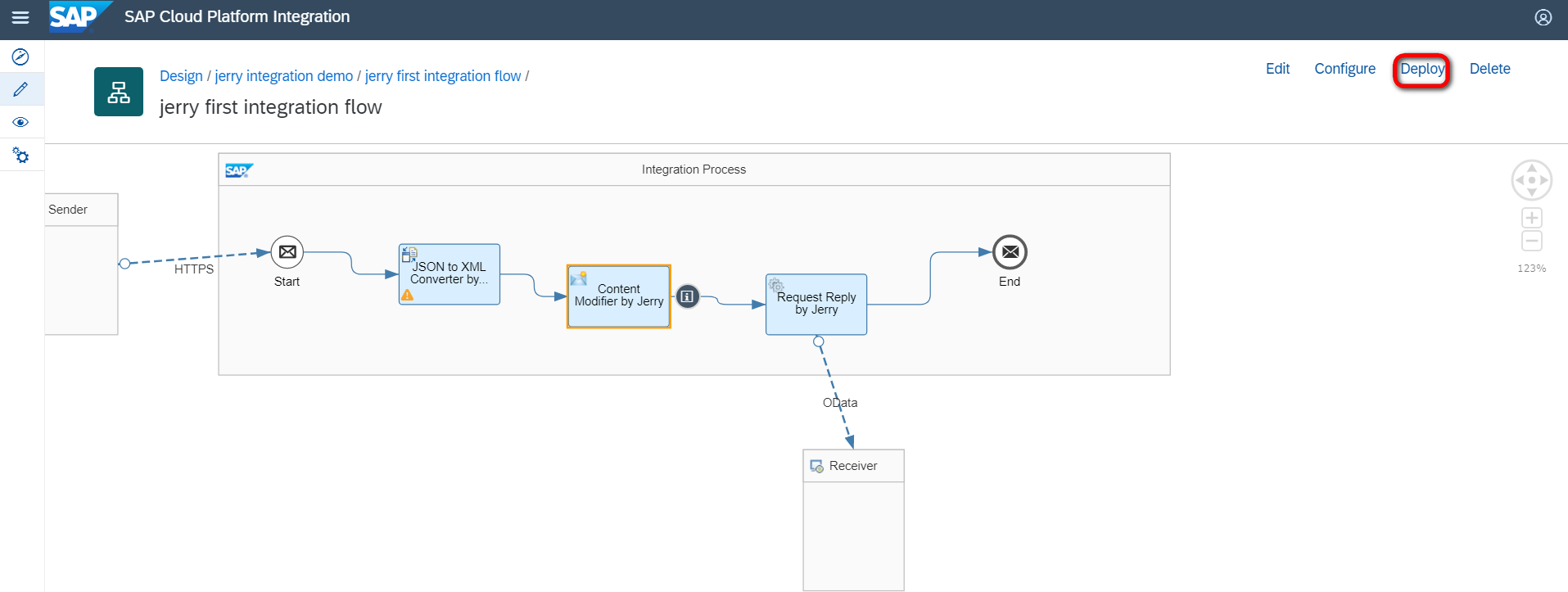Select the Request Reply by Jerry step

point(816,304)
